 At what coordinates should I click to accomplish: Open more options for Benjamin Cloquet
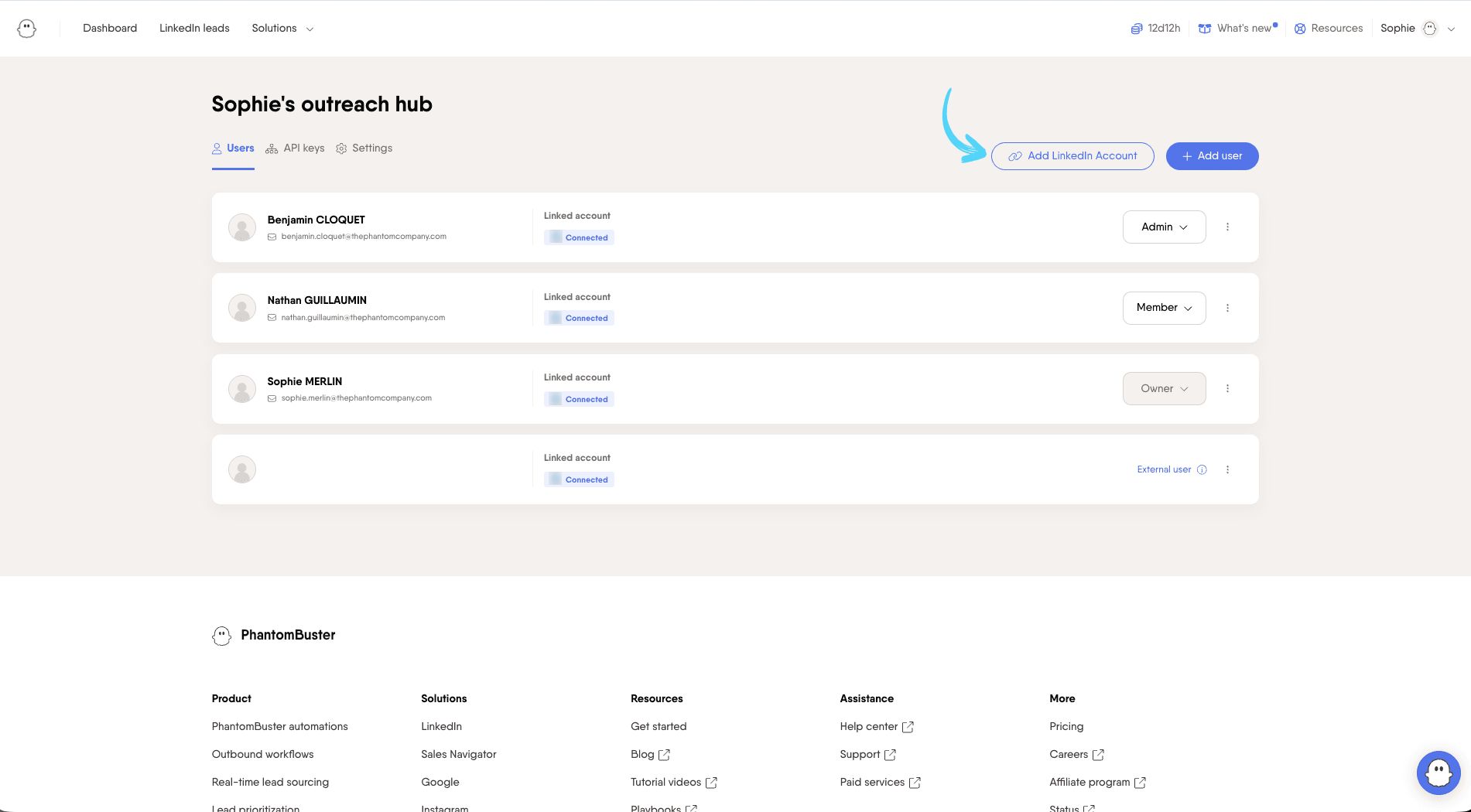1227,227
